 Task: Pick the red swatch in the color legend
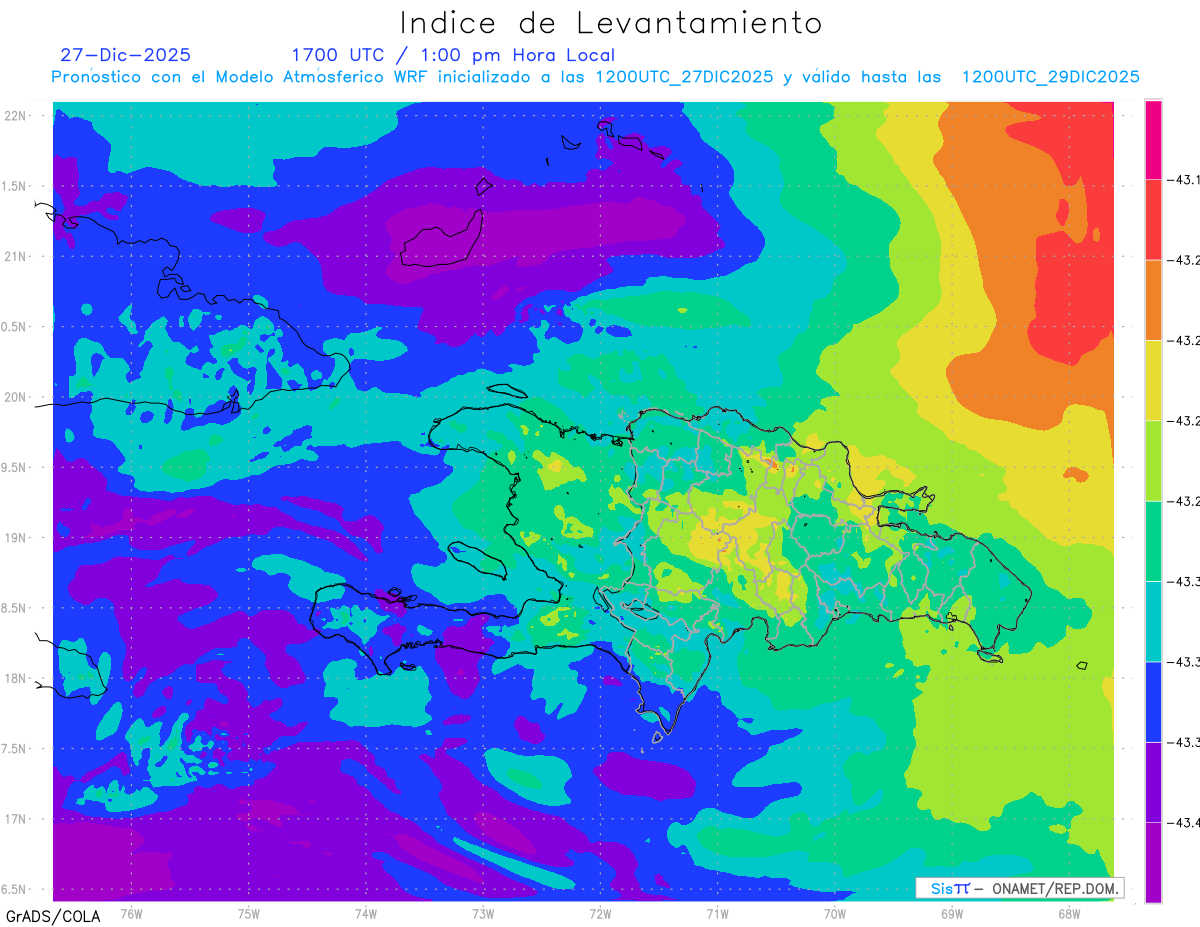1153,220
